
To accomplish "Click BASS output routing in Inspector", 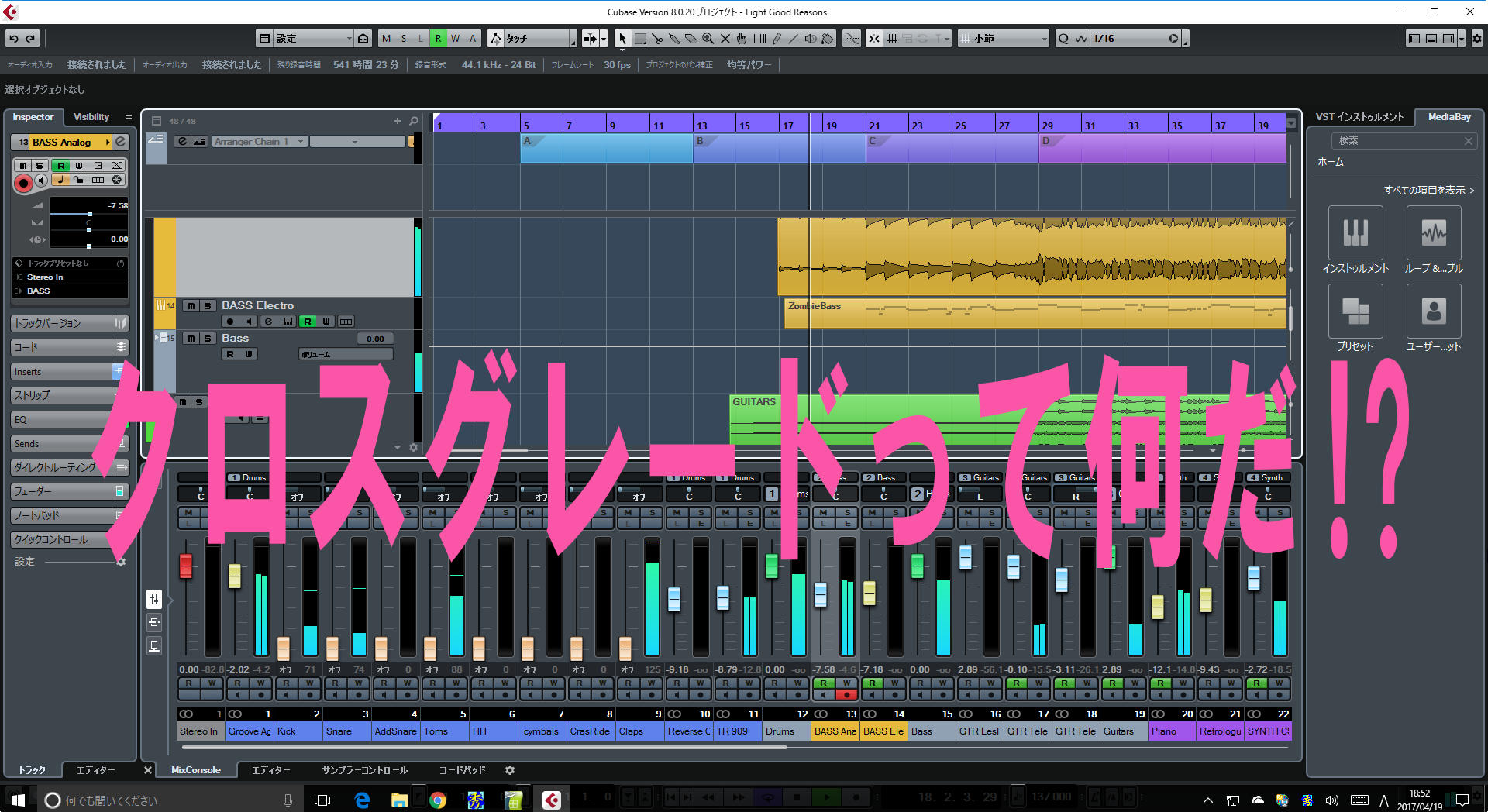I will click(x=70, y=291).
